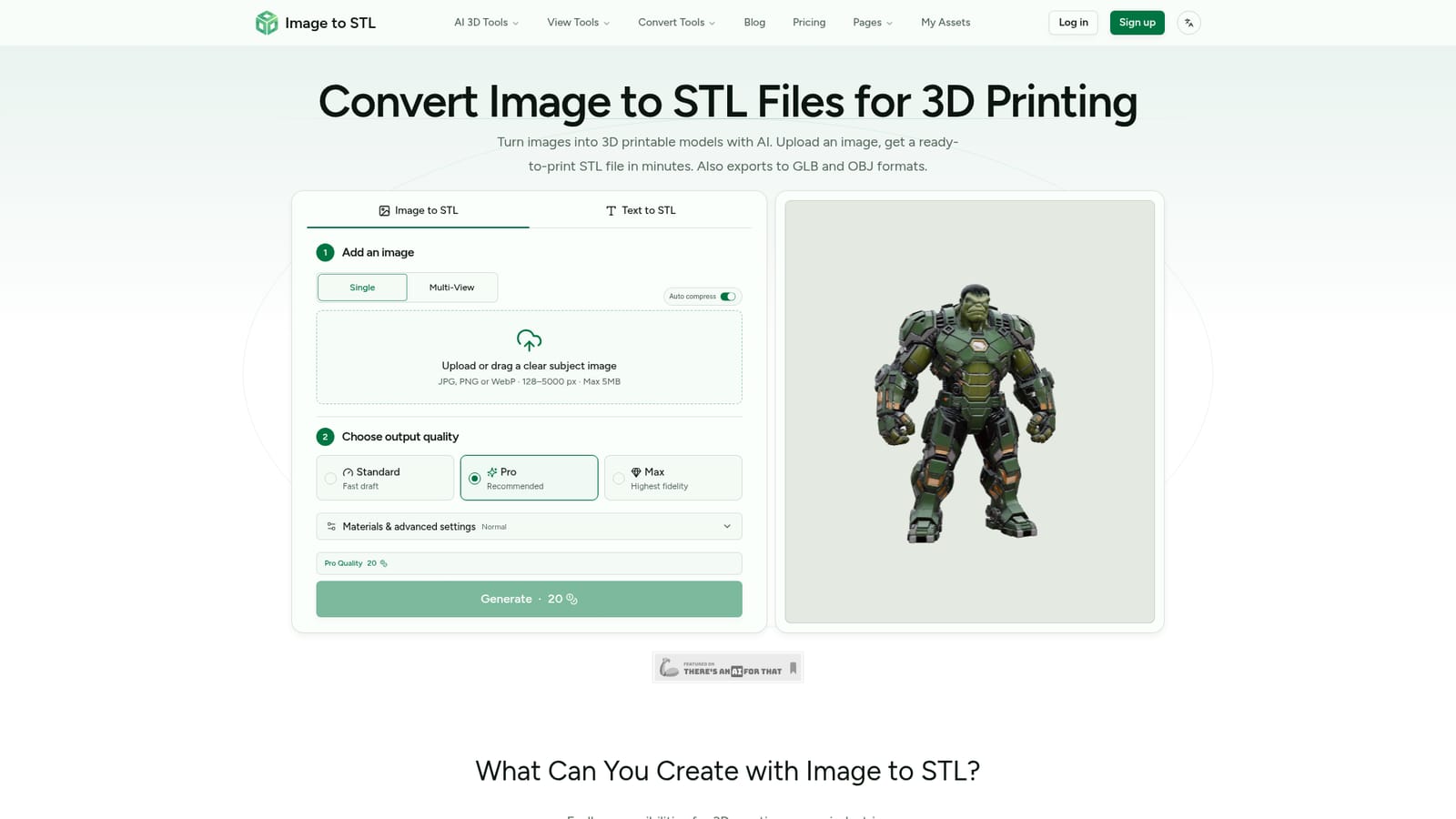Click the Sign up button
This screenshot has height=819, width=1456.
tap(1137, 23)
